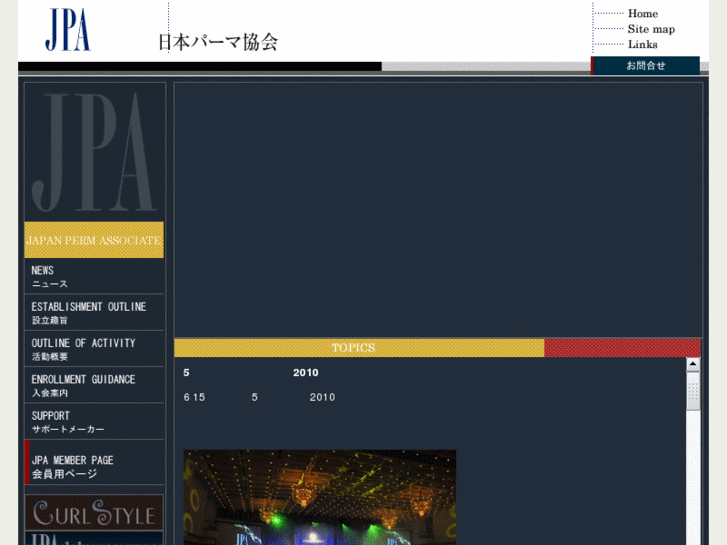
Task: Open the Home link
Action: coord(643,13)
